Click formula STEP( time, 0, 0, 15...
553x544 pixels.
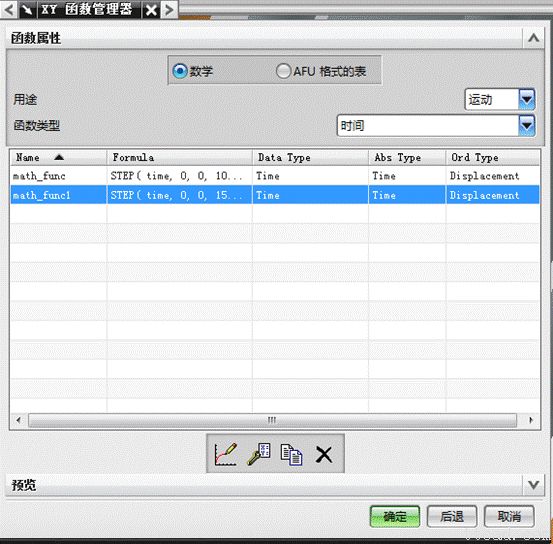tap(176, 195)
